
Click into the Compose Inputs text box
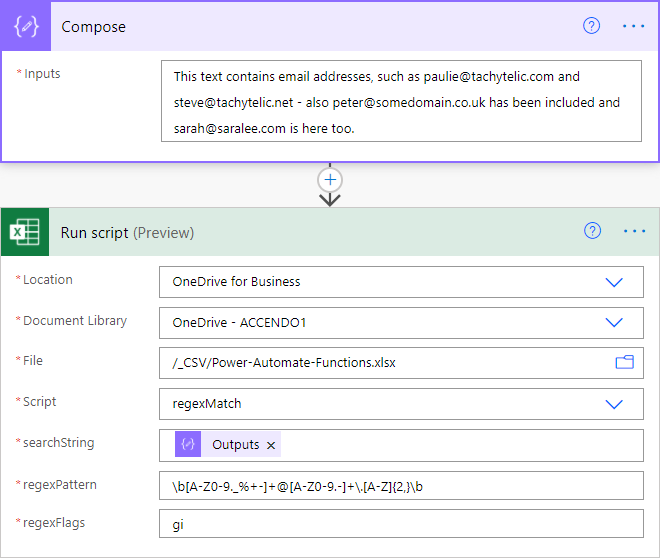pyautogui.click(x=400, y=102)
